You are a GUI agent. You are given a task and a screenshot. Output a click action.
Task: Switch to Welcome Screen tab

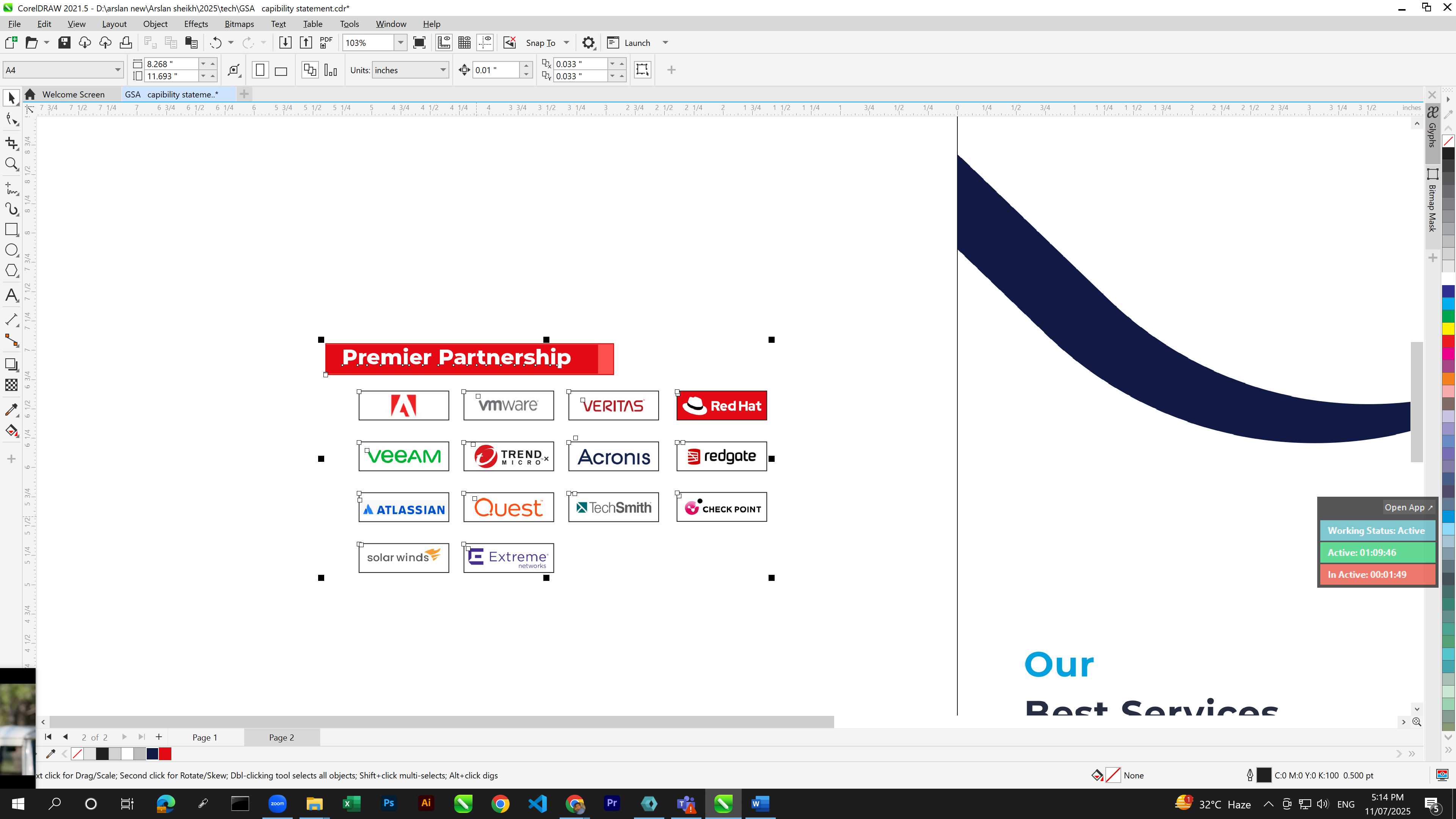tap(73, 94)
